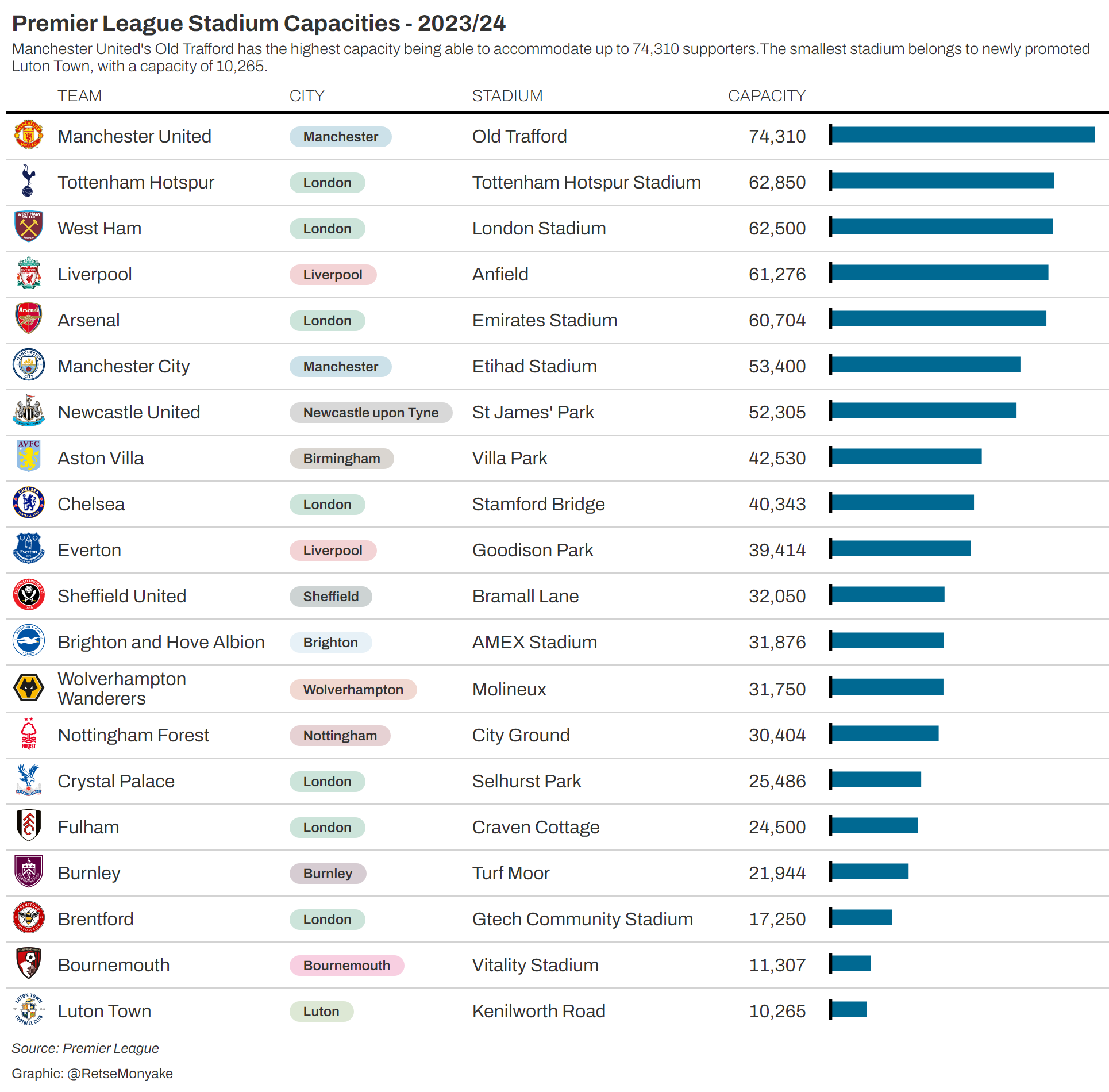Click the Manchester United club crest
The height and width of the screenshot is (1092, 1109).
coord(28,136)
